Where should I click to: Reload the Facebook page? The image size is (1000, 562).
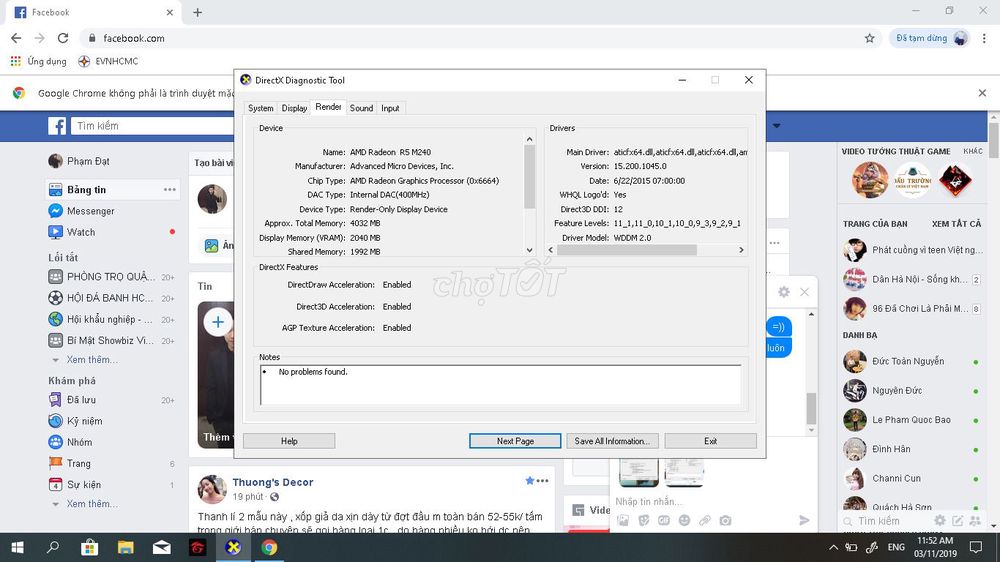(62, 38)
